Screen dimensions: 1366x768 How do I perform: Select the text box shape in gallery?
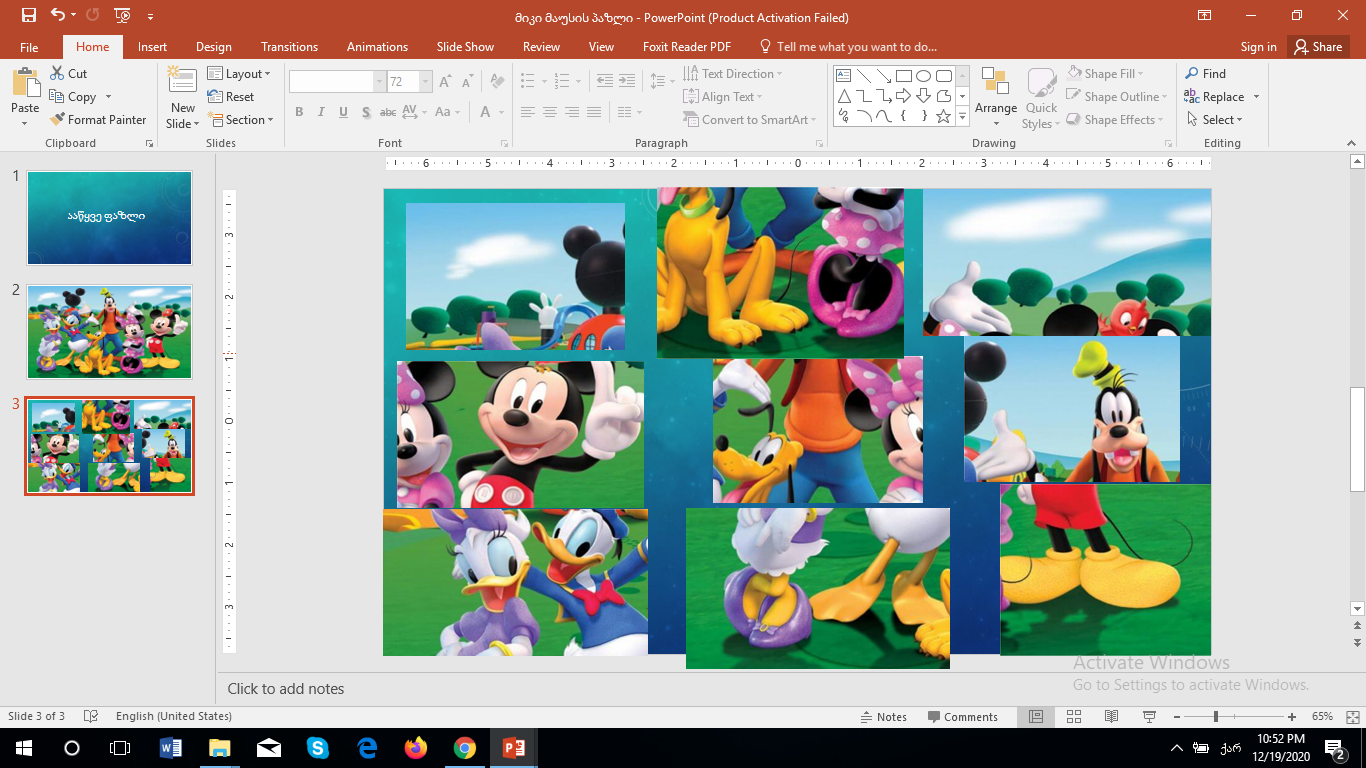(x=843, y=76)
